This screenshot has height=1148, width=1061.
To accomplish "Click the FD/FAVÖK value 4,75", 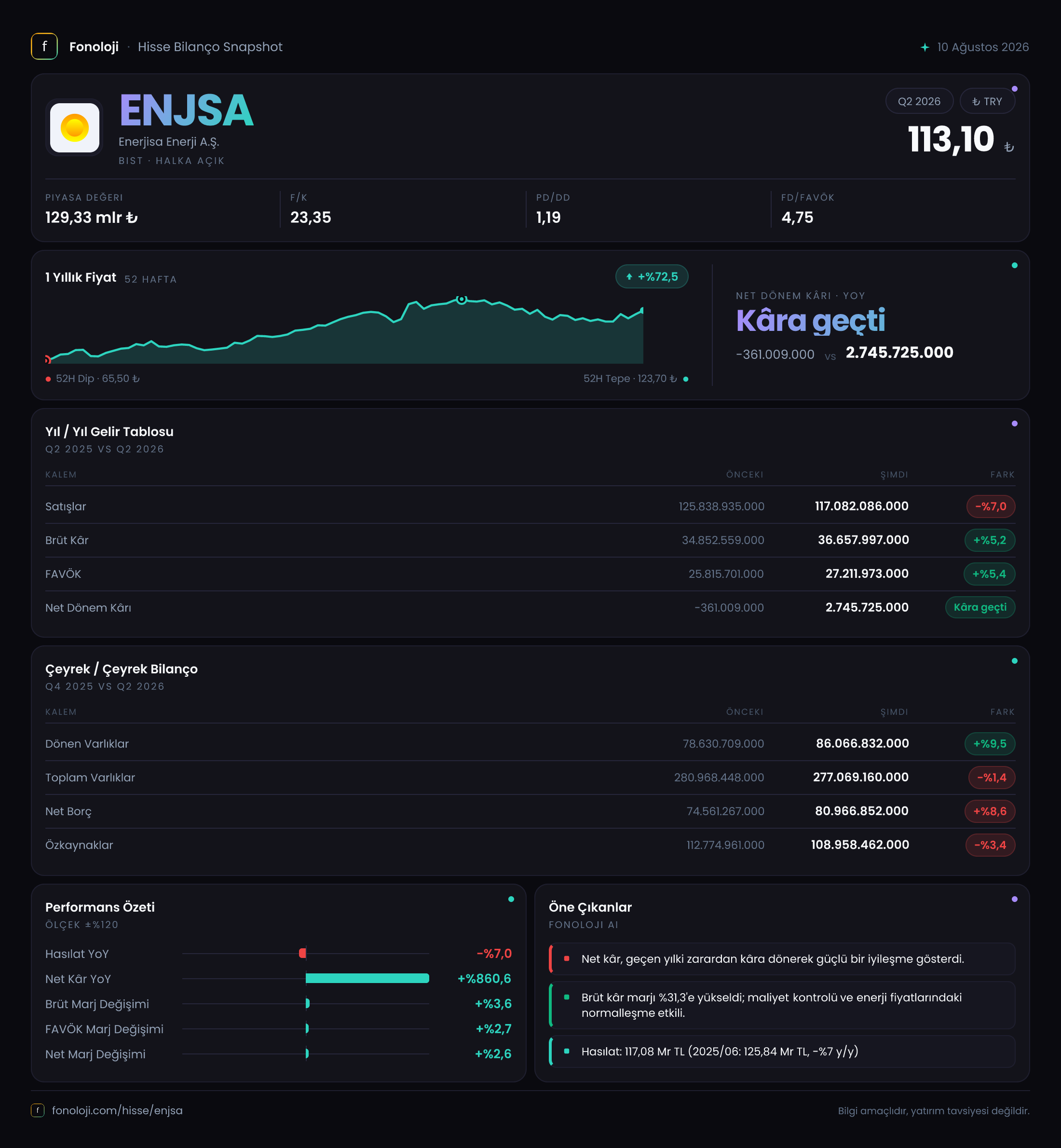I will [x=797, y=218].
